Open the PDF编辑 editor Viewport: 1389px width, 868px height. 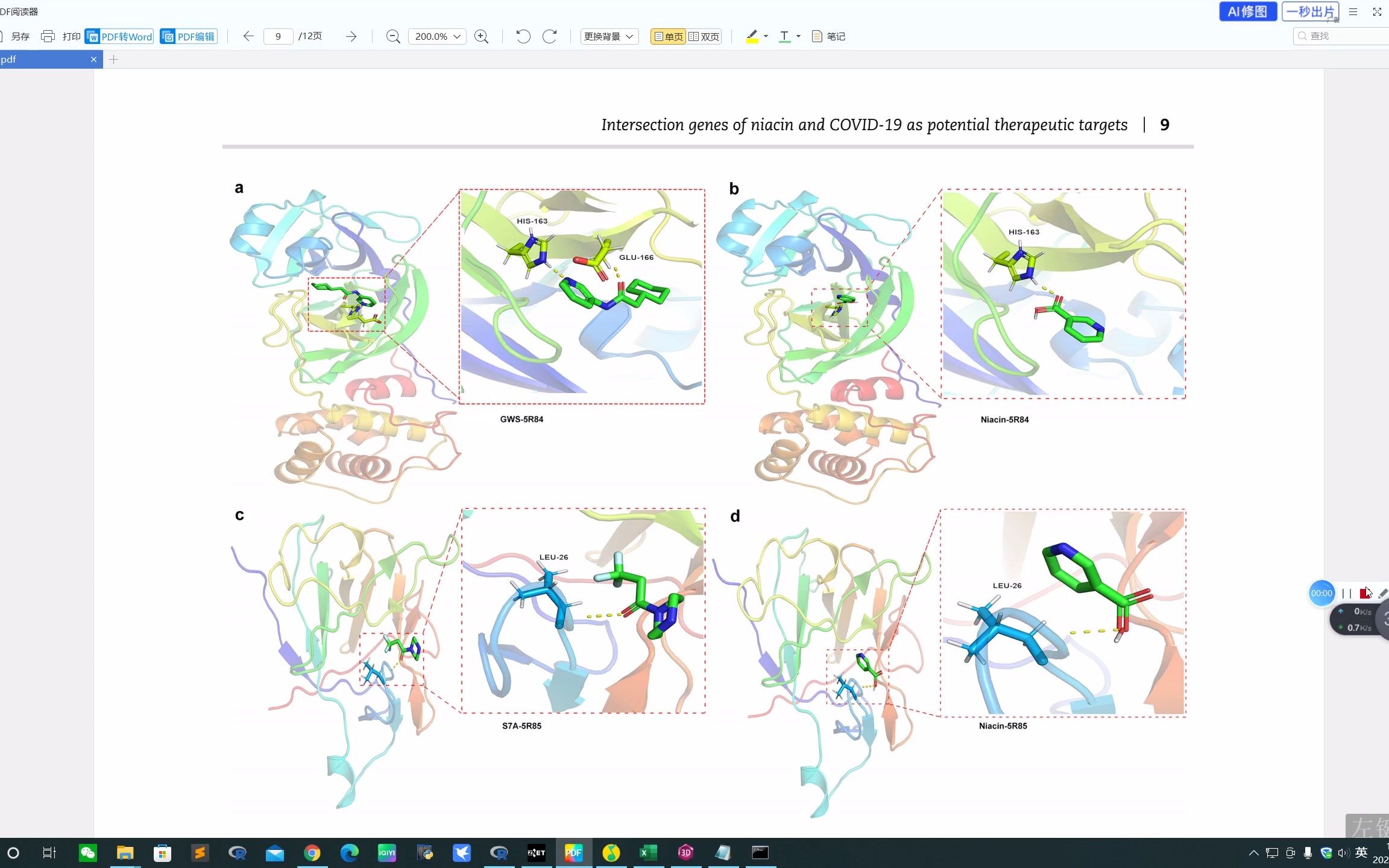point(189,36)
